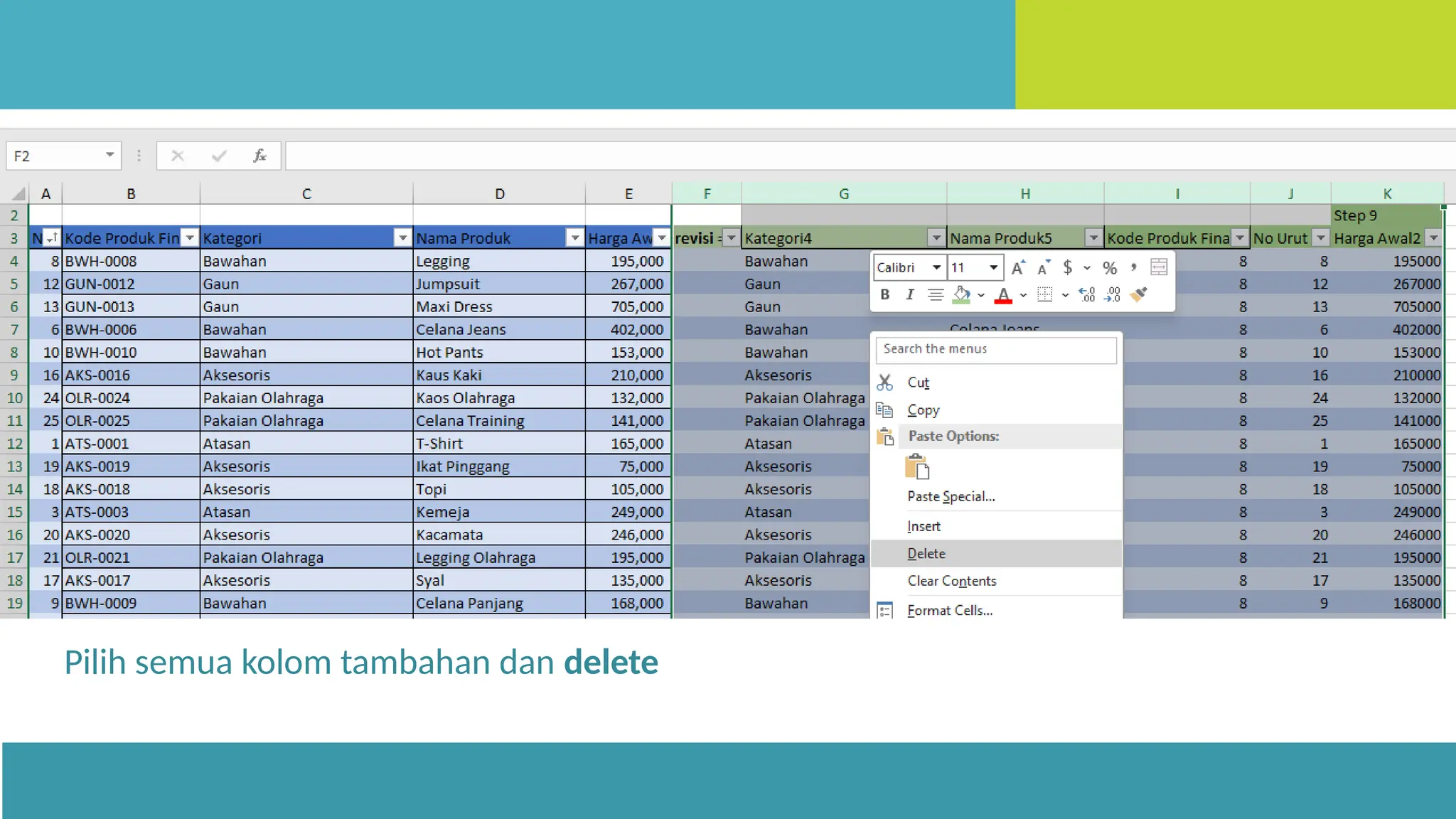Viewport: 1456px width, 819px height.
Task: Click Increase Decimal icon
Action: pyautogui.click(x=1086, y=294)
